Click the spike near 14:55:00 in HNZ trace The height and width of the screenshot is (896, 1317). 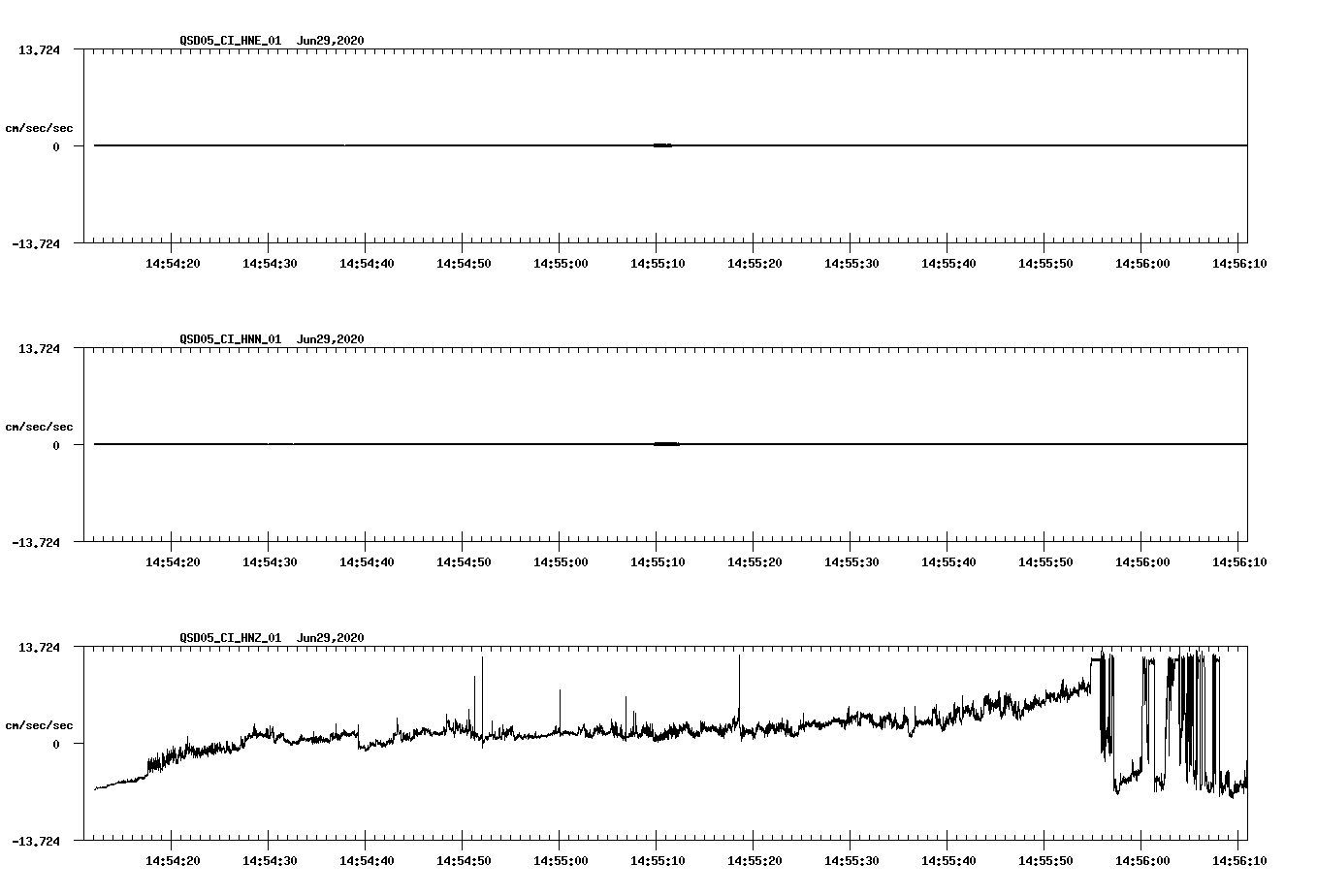pos(560,710)
